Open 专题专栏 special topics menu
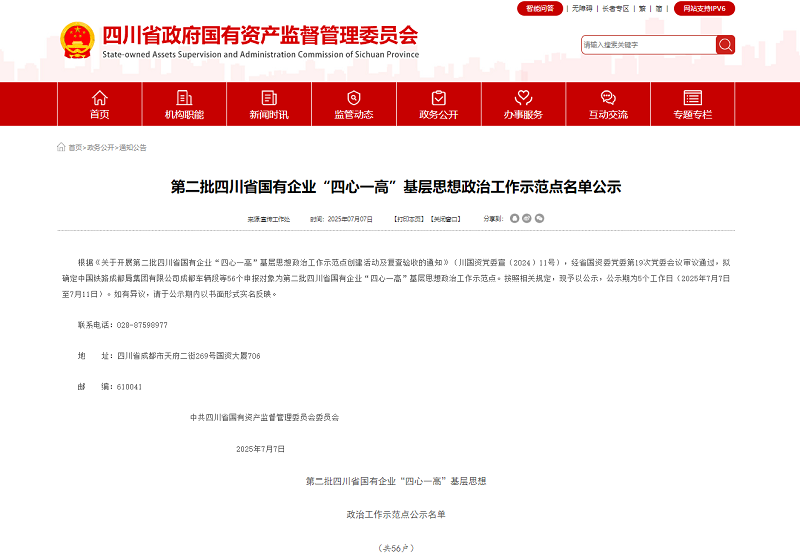800x560 pixels. click(692, 104)
